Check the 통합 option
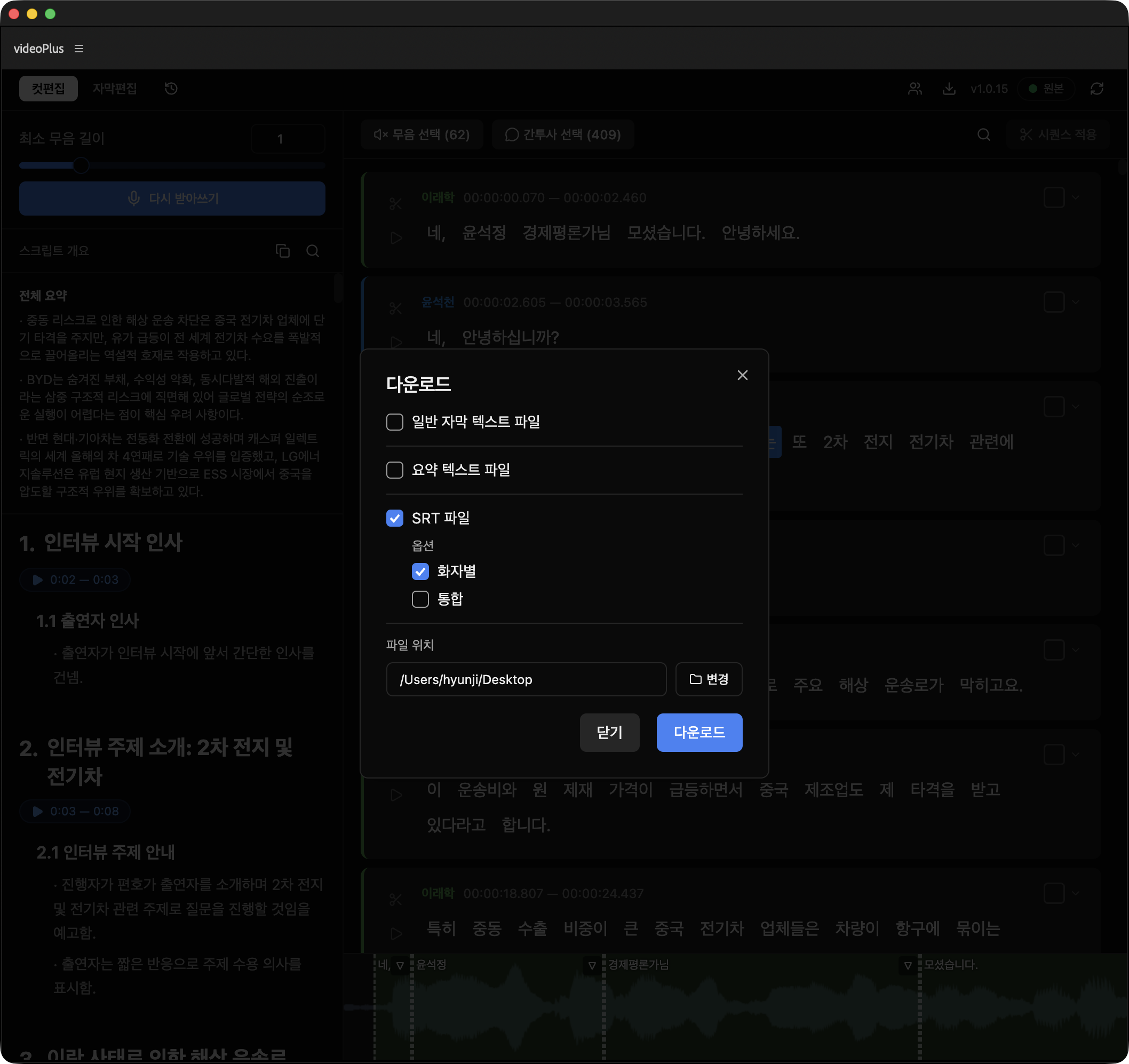Screen dimensions: 1129x1064 point(420,599)
